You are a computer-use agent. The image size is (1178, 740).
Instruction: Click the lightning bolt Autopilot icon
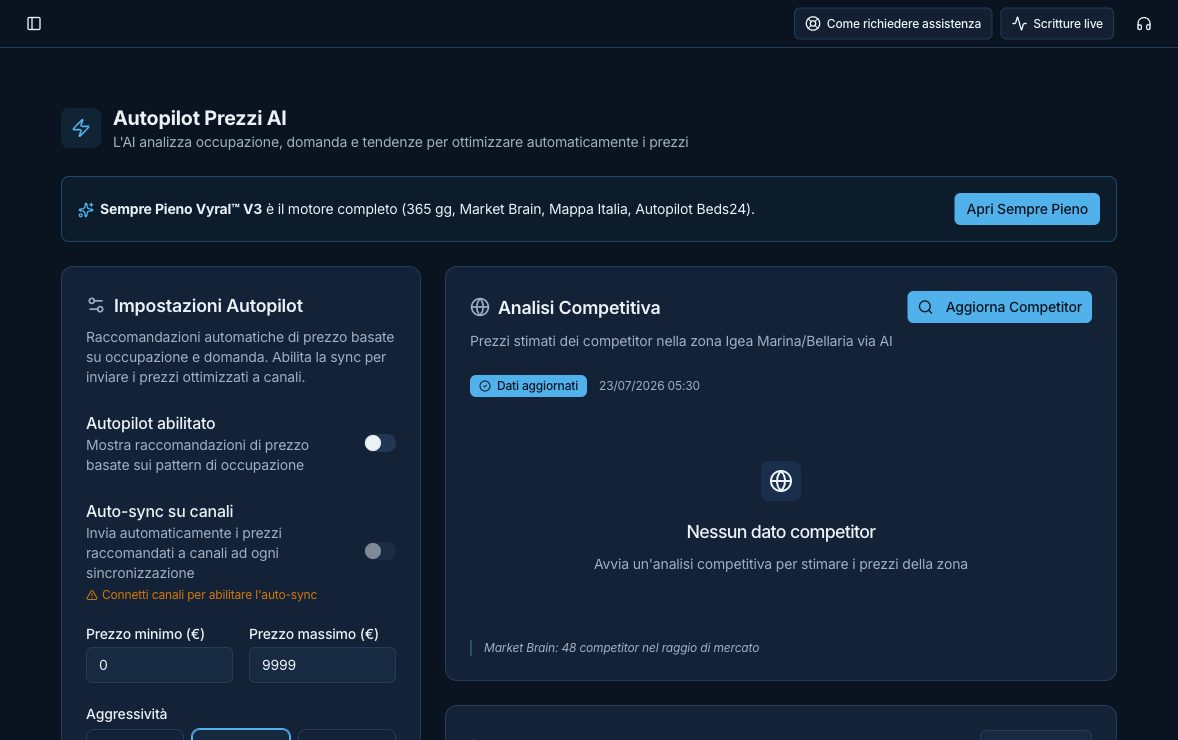coord(81,128)
